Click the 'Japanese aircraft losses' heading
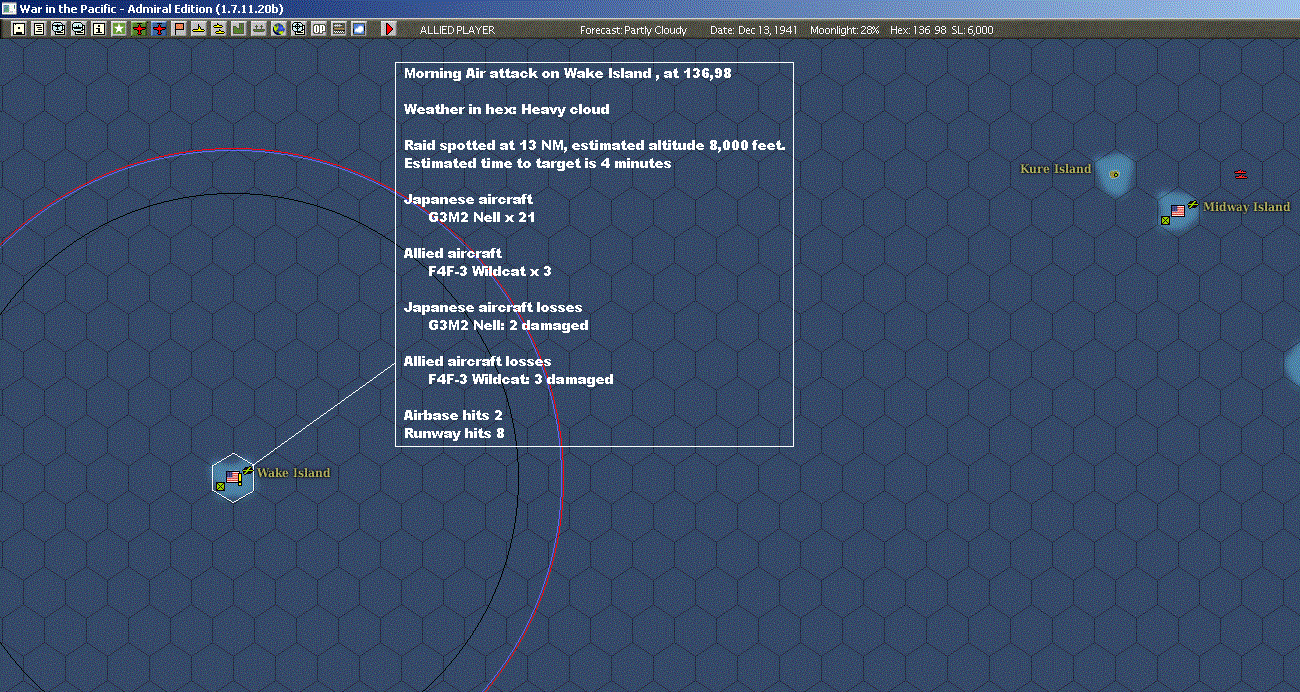This screenshot has height=692, width=1300. pos(493,307)
